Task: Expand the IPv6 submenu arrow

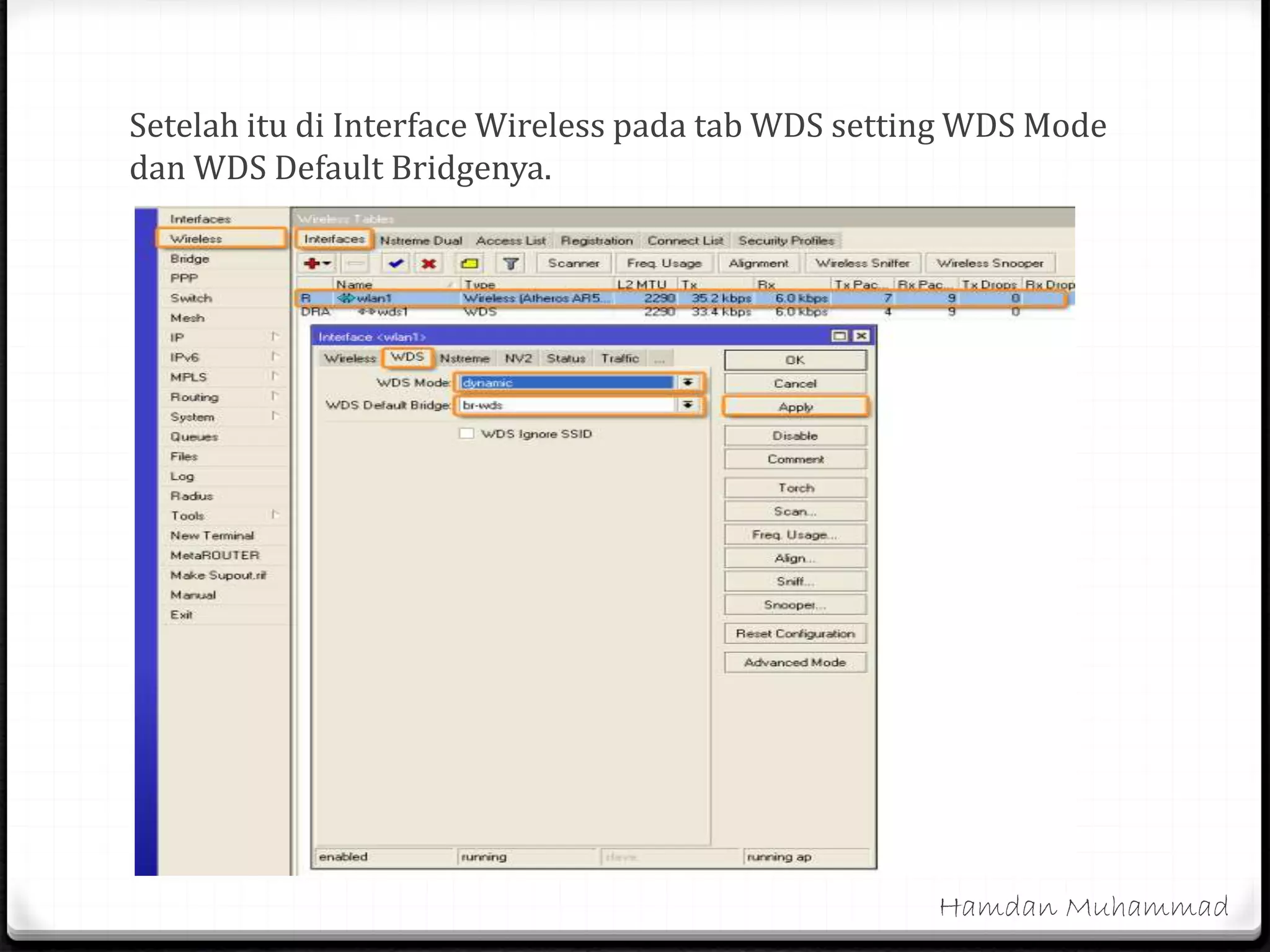Action: pos(275,356)
